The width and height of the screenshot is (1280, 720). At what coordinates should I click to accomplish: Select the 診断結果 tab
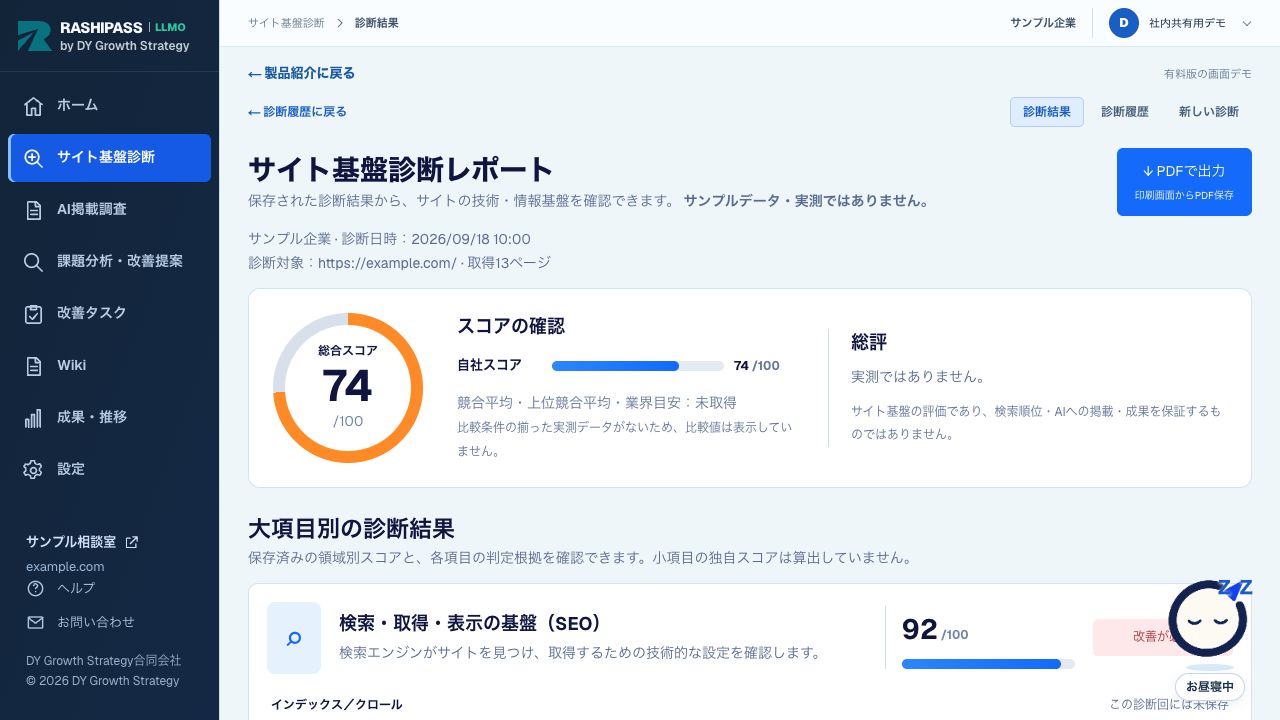1047,112
